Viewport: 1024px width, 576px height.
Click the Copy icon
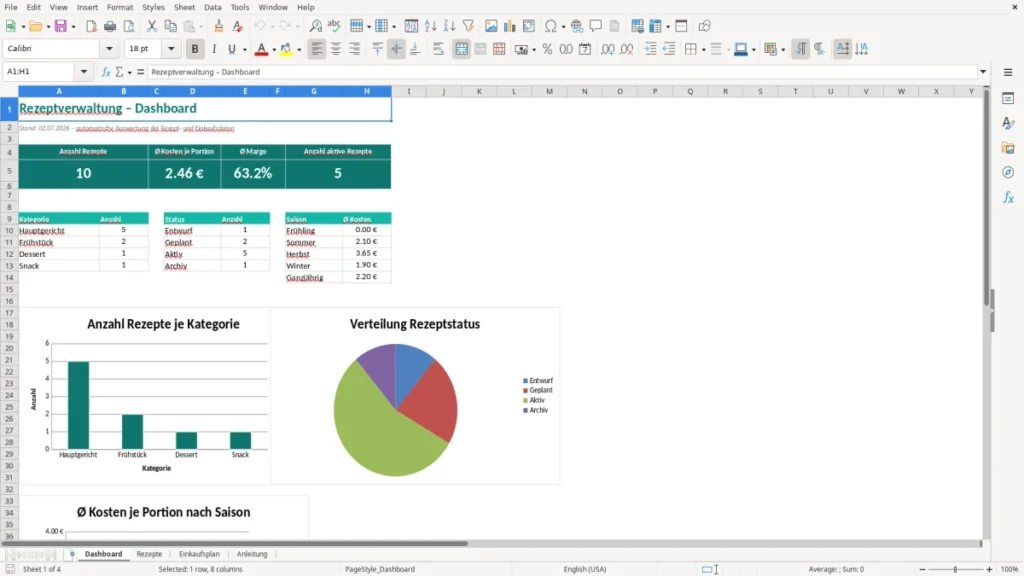(x=170, y=26)
